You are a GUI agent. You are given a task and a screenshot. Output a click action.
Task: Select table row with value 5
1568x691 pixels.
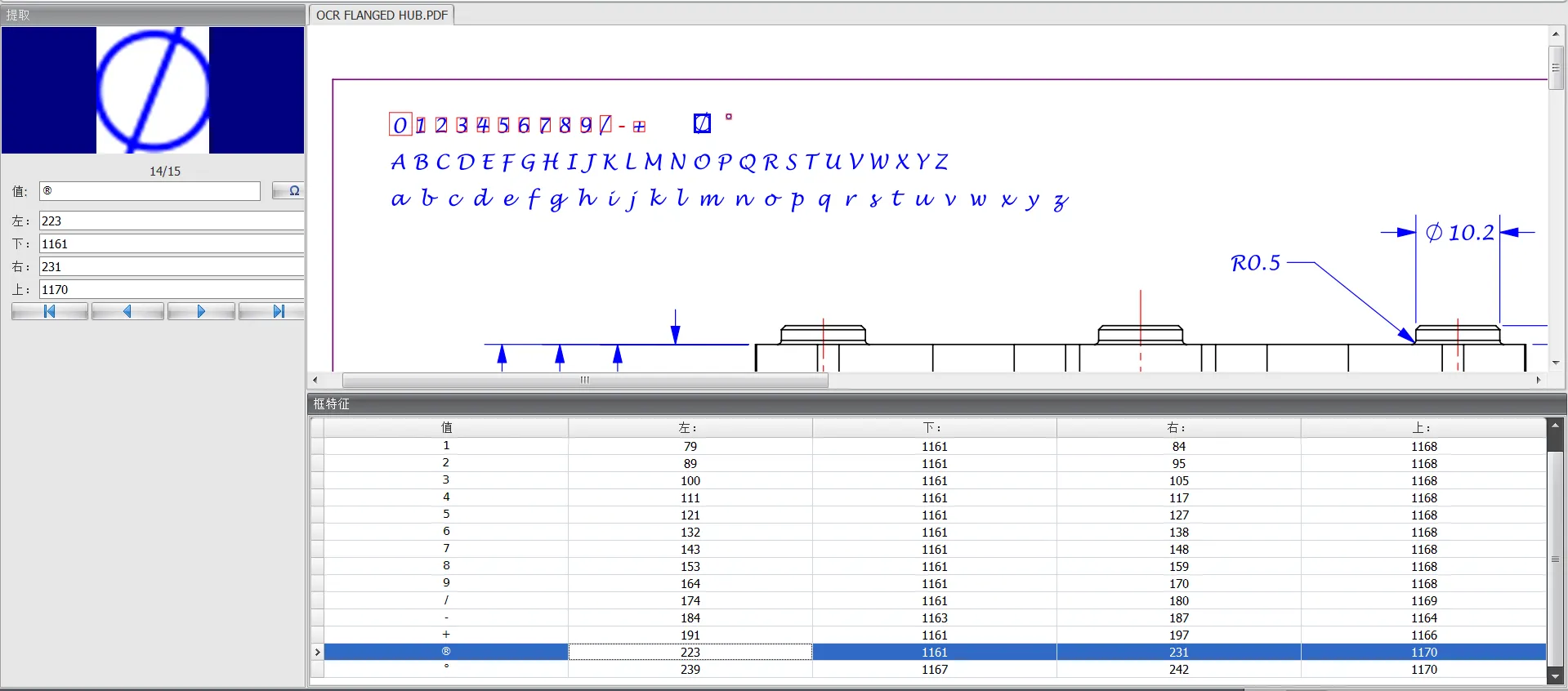coord(446,515)
